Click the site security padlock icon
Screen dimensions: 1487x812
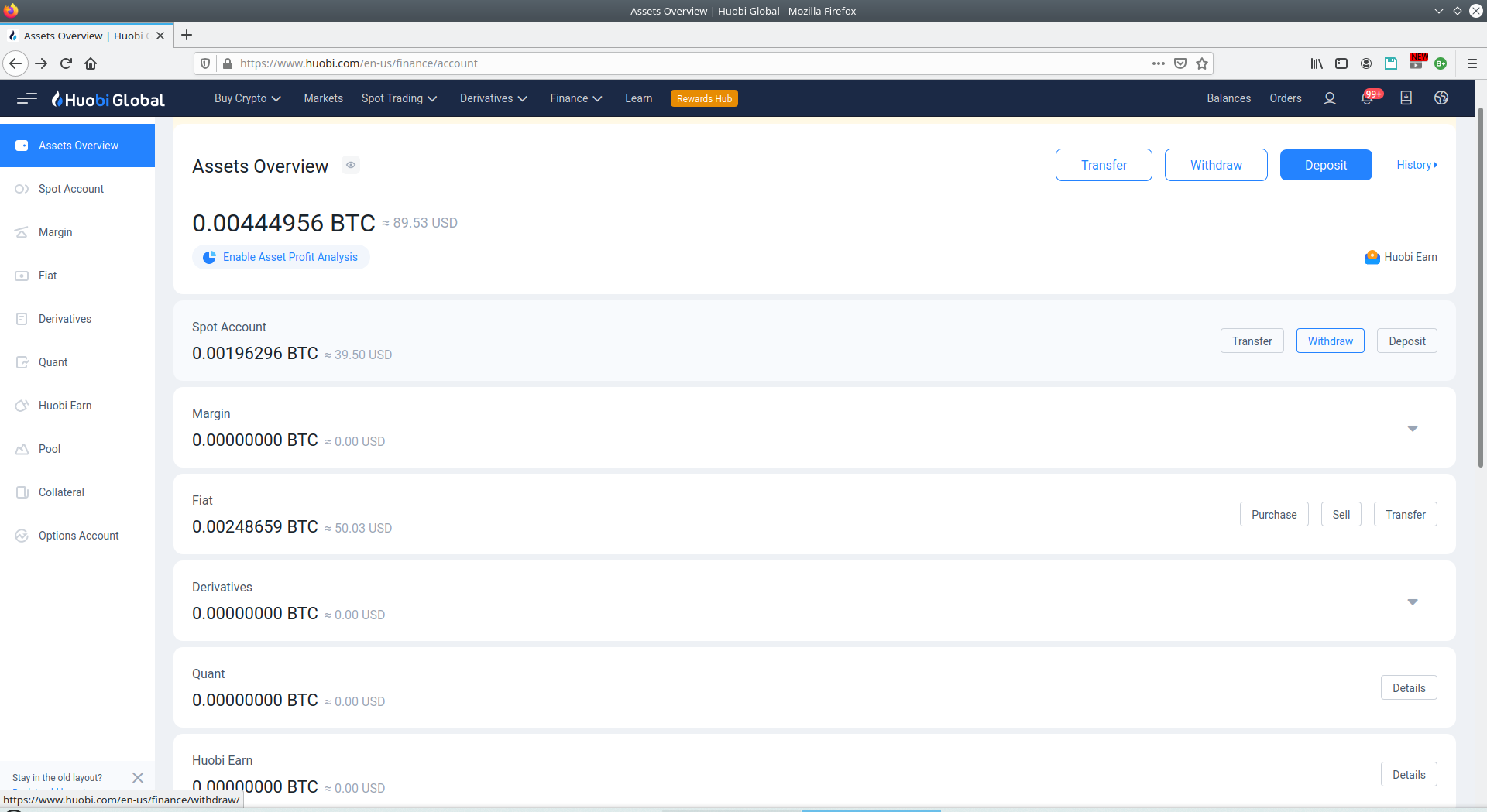(x=228, y=63)
